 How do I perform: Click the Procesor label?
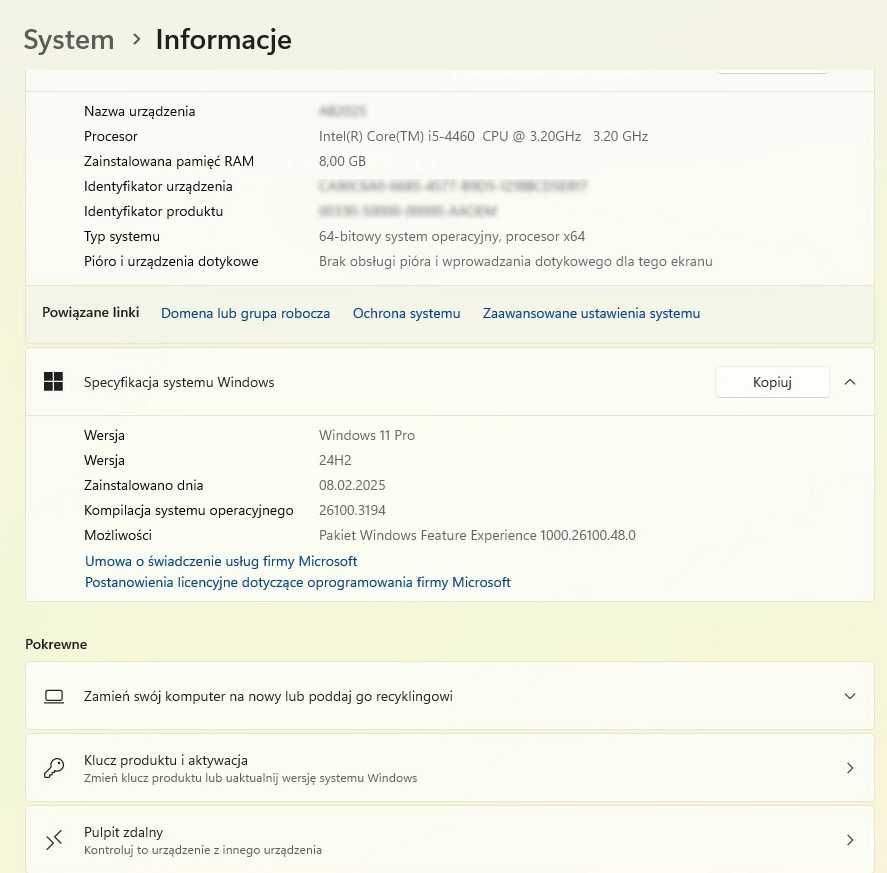coord(110,136)
